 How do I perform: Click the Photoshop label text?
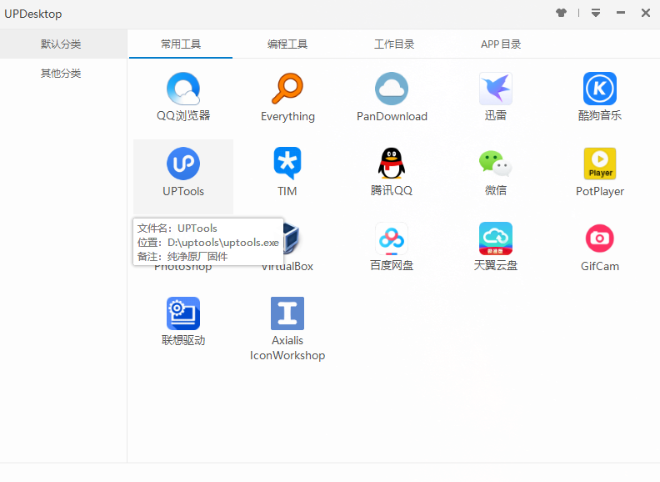click(183, 267)
